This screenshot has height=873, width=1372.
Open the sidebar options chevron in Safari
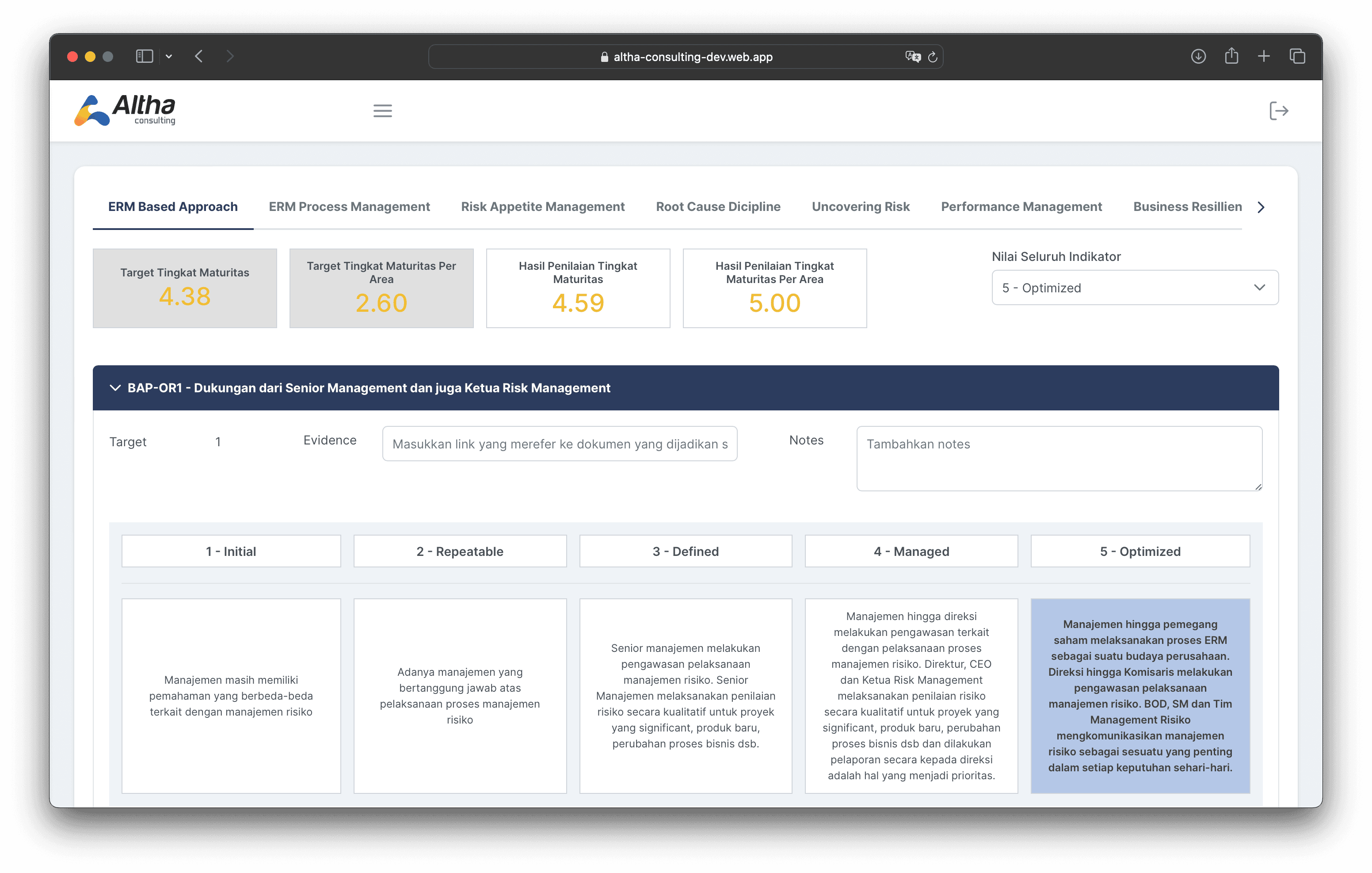(x=169, y=57)
